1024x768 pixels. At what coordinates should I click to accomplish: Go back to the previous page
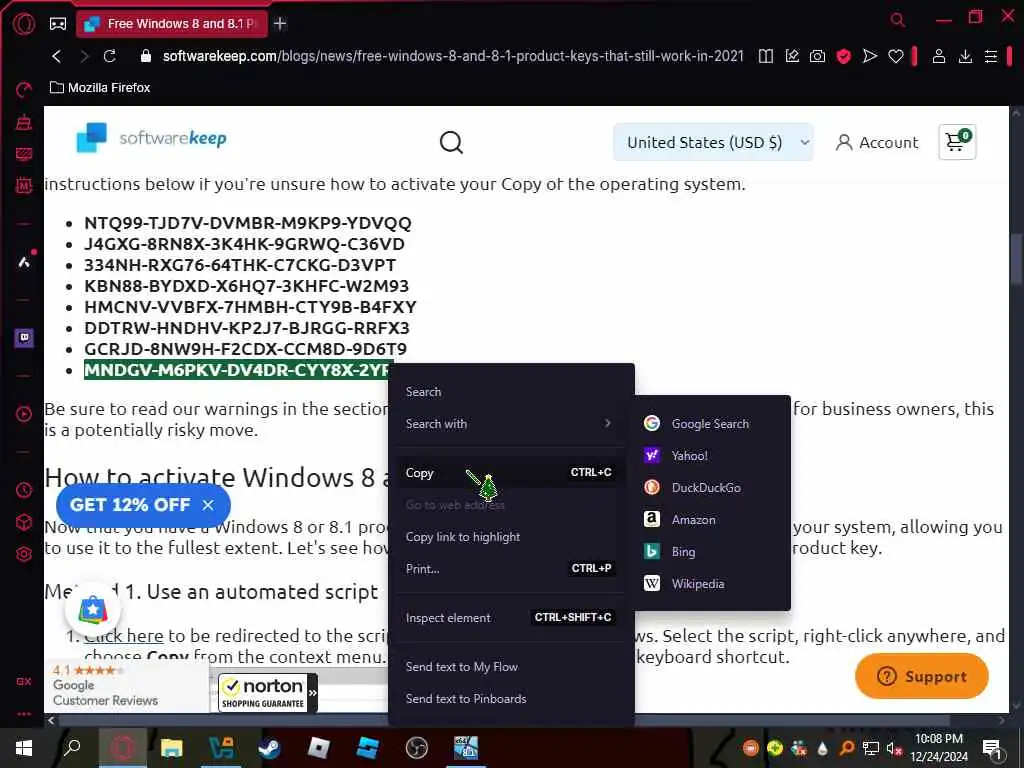tap(57, 56)
